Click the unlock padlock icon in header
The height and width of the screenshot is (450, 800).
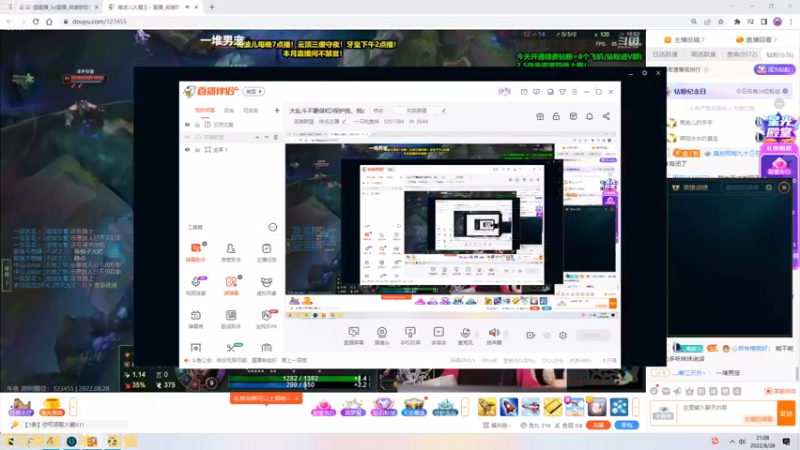(556, 116)
